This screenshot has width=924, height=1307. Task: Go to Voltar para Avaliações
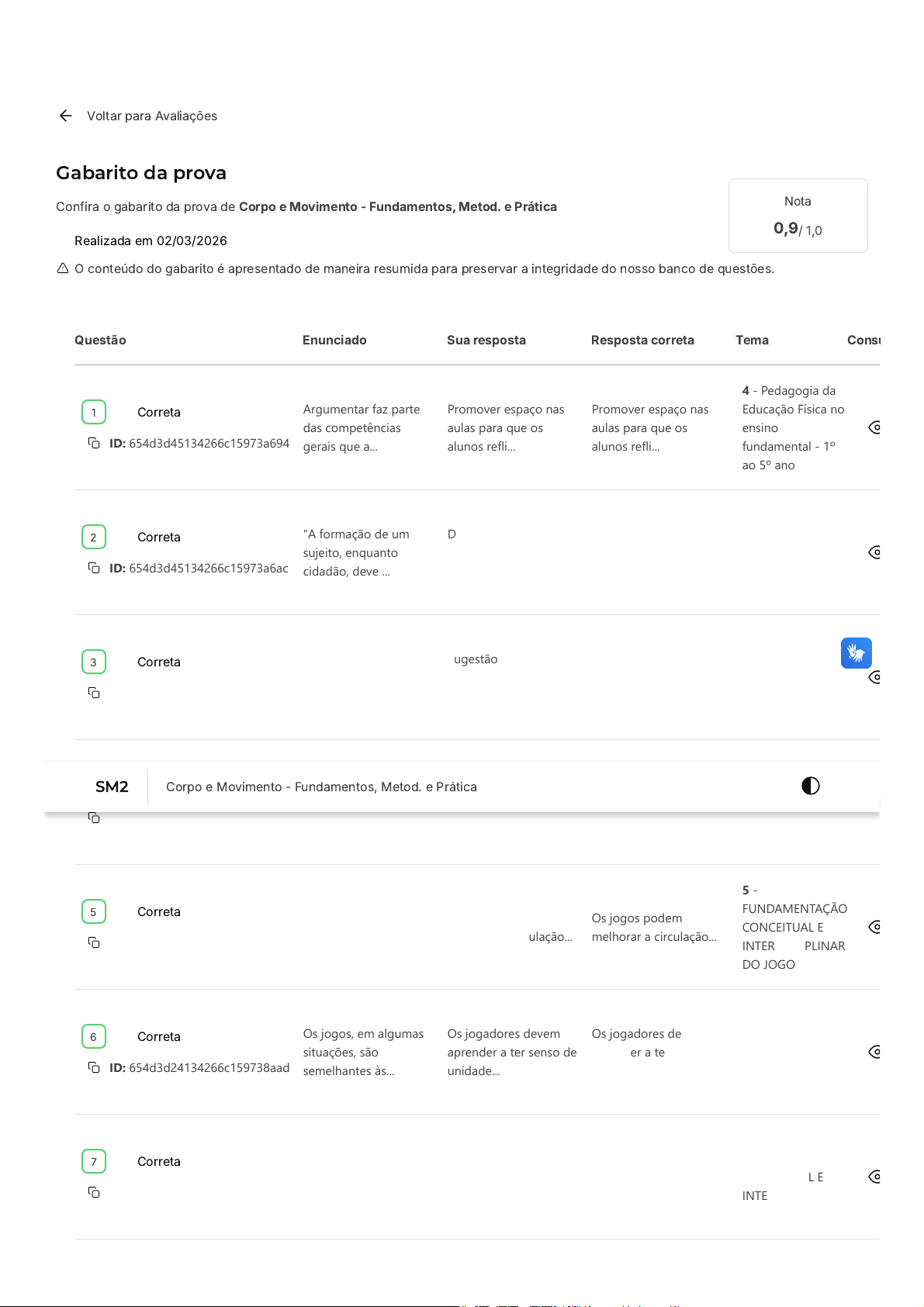click(x=152, y=116)
